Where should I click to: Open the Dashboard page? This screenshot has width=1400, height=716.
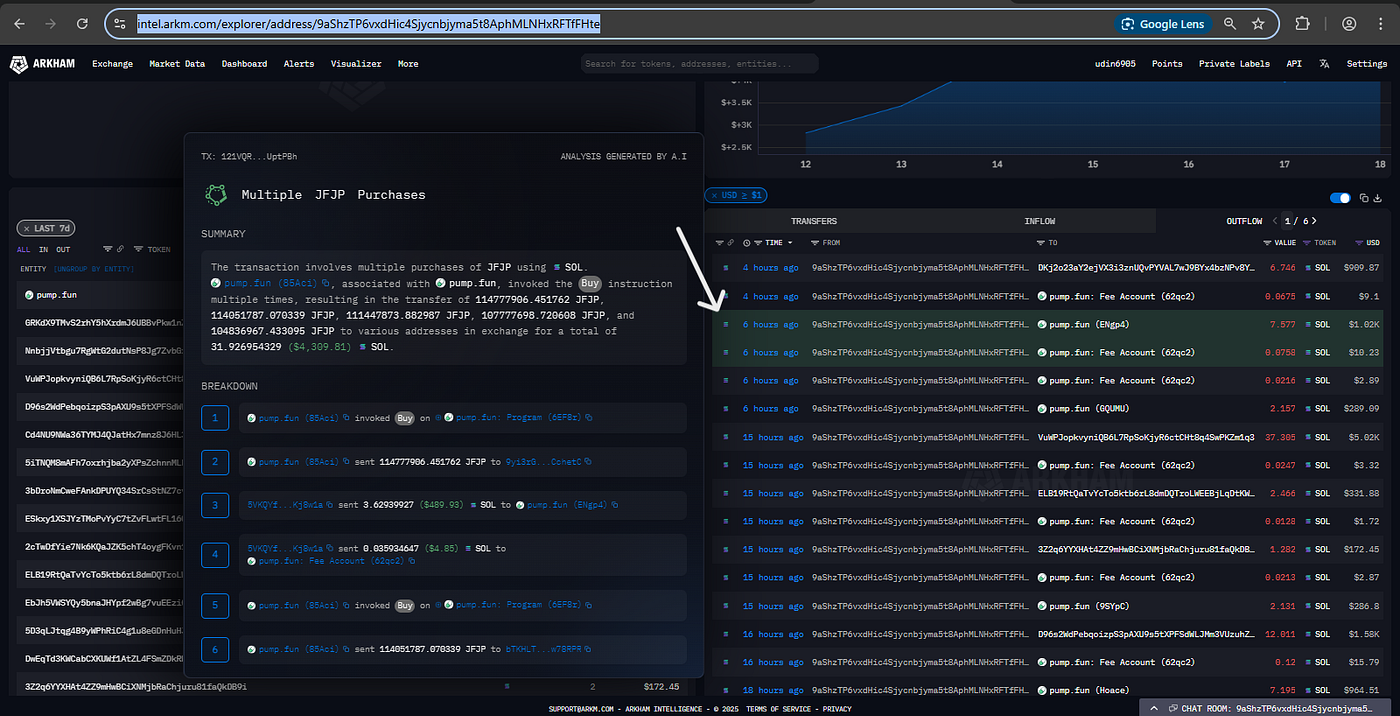click(244, 64)
